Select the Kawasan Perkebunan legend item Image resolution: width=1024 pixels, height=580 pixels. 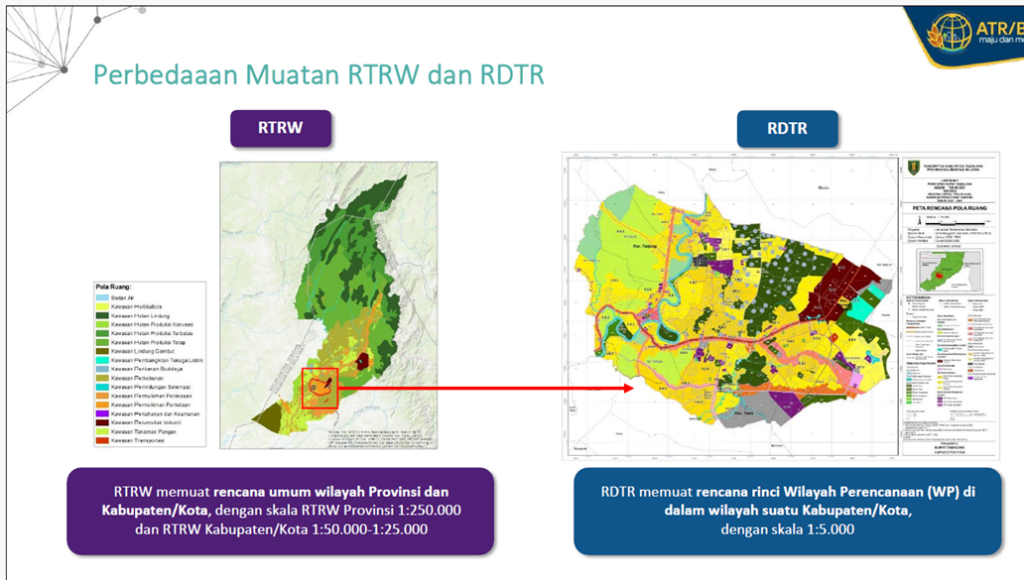pyautogui.click(x=101, y=378)
